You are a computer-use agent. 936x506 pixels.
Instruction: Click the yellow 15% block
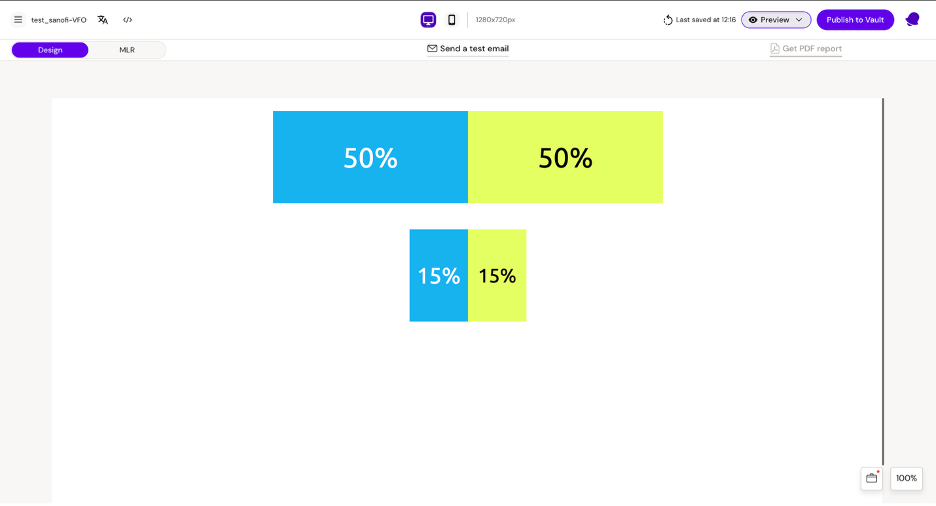(497, 275)
